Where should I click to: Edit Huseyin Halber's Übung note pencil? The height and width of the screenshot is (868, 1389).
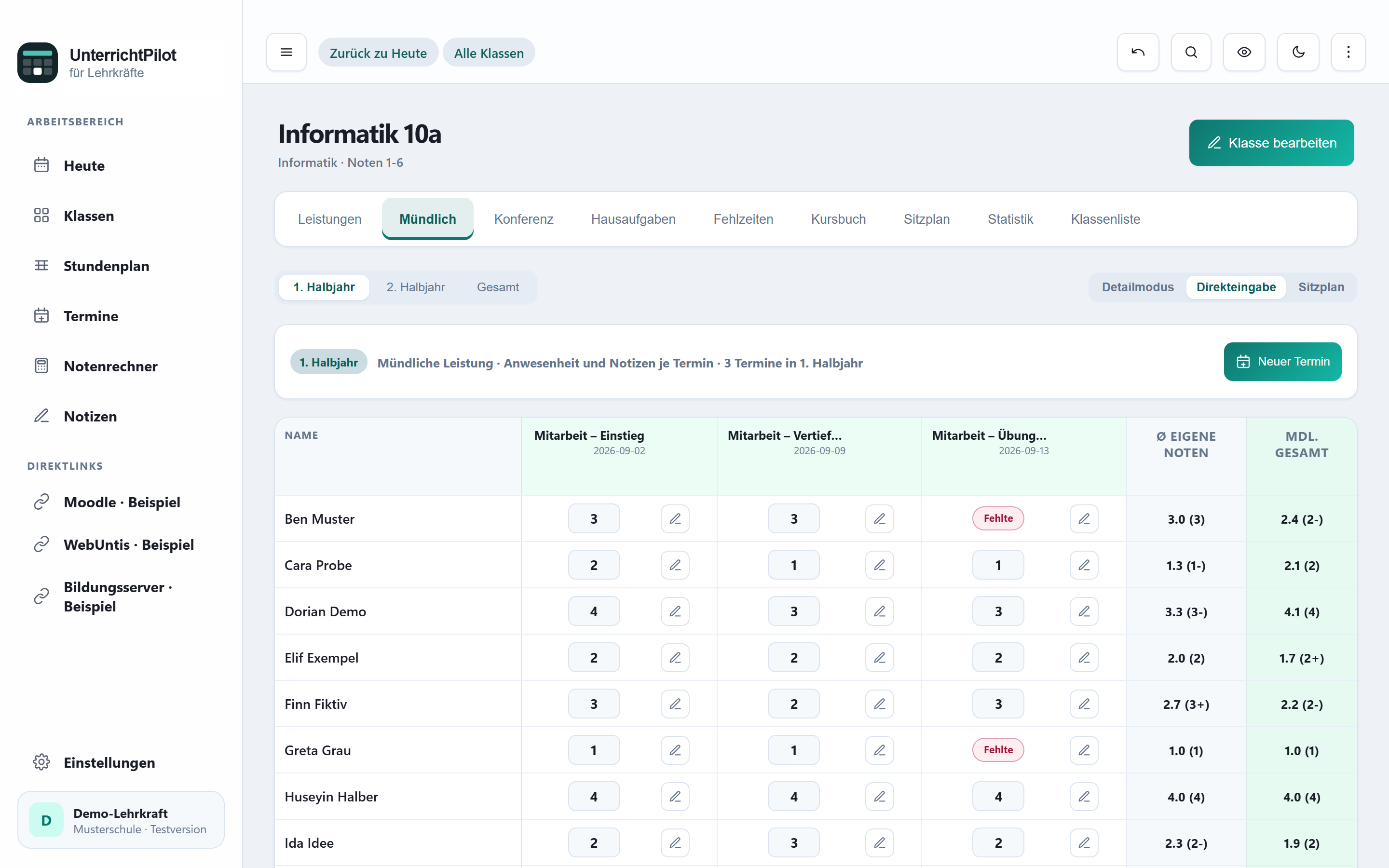pos(1084,796)
